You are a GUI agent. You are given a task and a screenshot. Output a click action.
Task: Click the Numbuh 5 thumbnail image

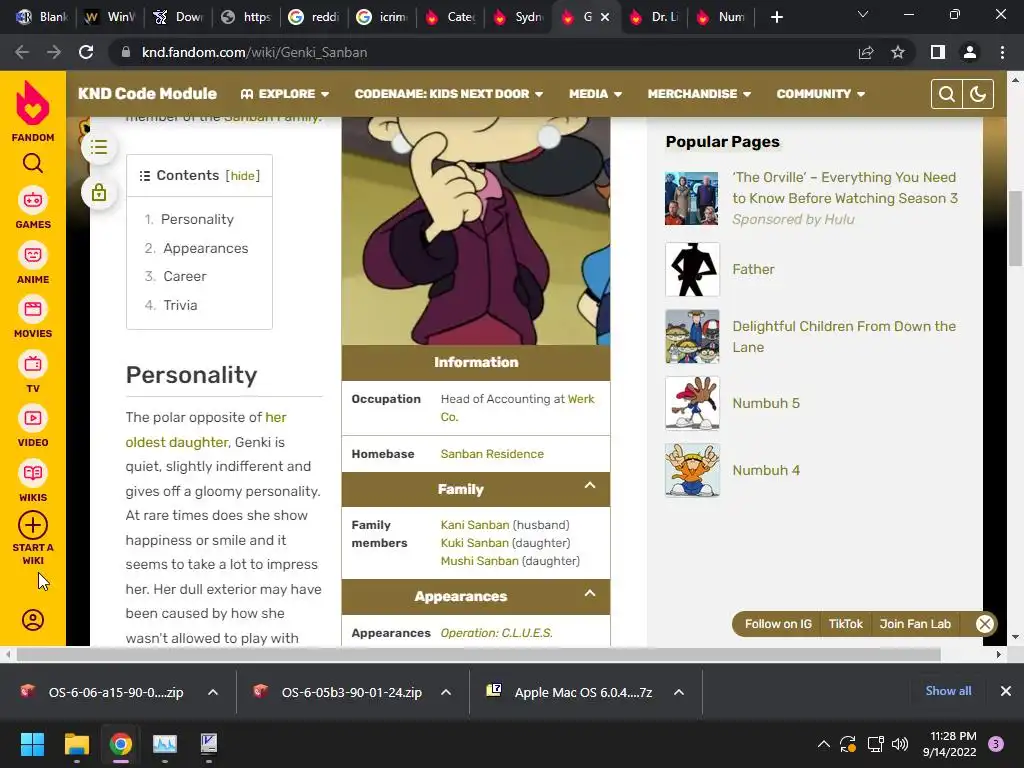[692, 403]
